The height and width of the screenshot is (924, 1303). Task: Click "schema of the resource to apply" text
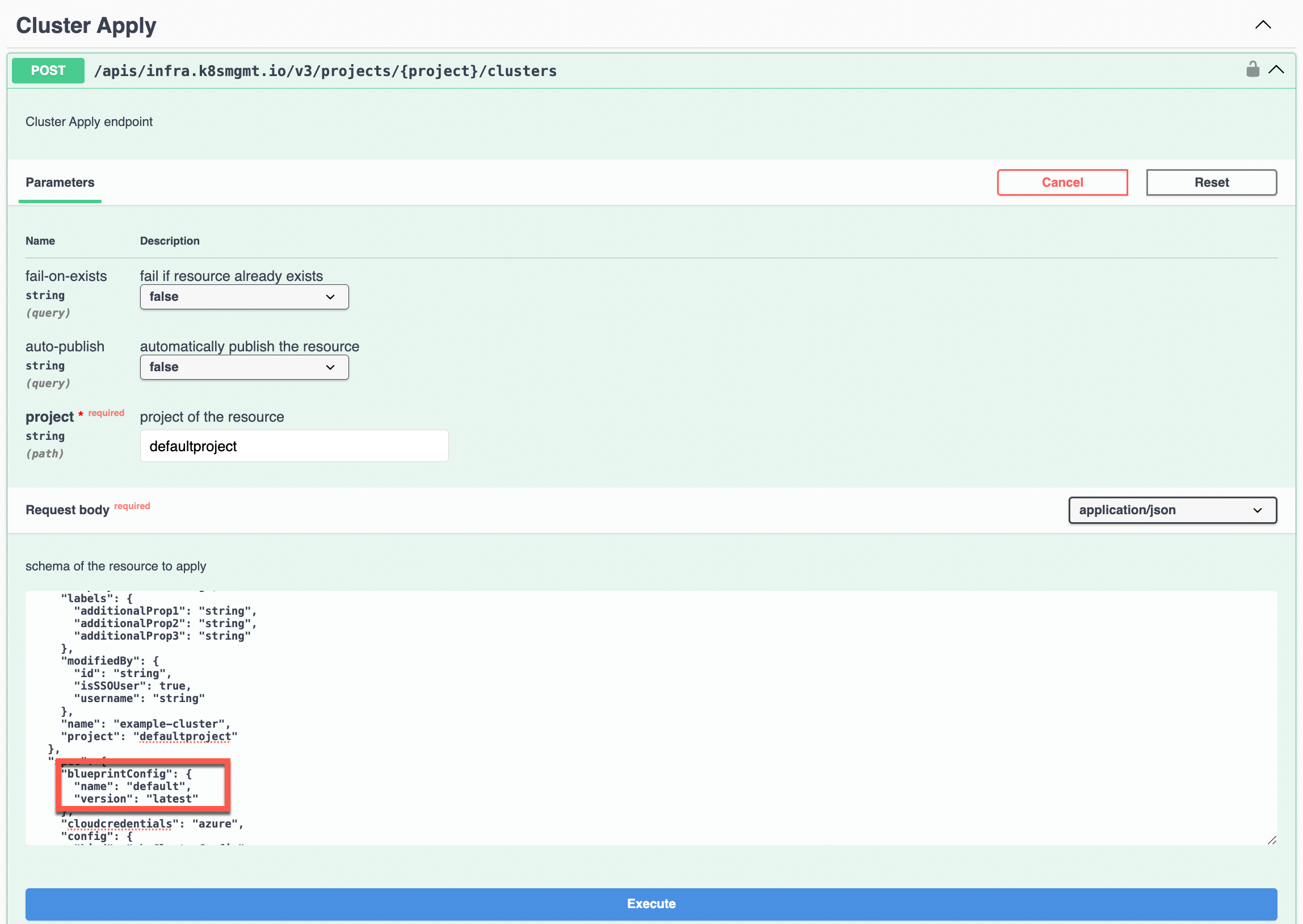(x=116, y=566)
